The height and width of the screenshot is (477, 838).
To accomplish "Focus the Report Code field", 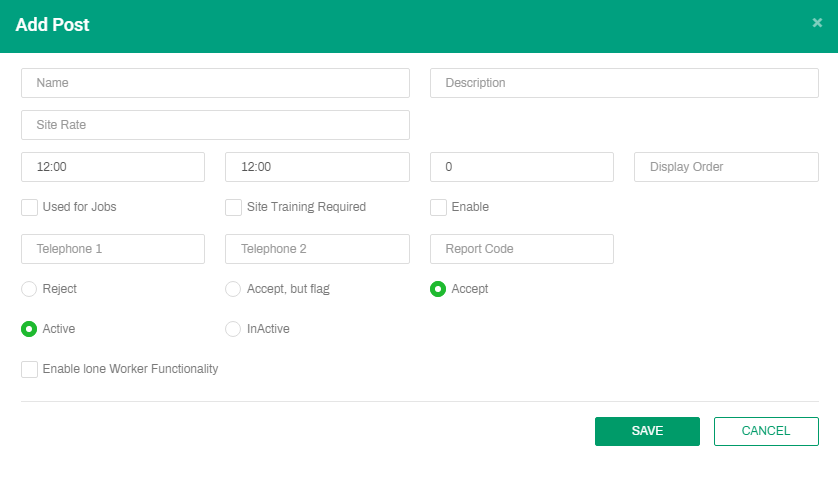I will point(521,249).
